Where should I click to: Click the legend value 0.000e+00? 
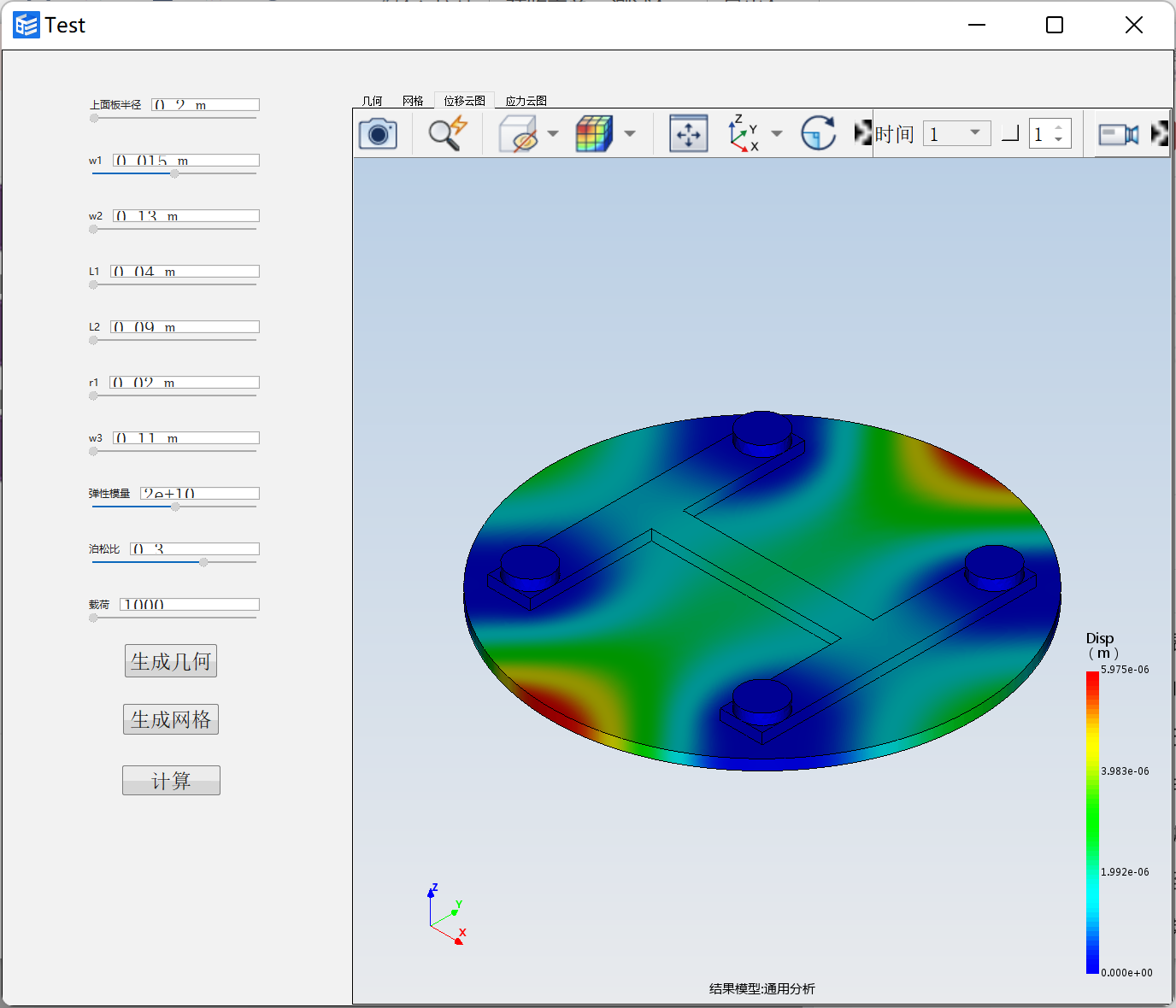coord(1126,973)
